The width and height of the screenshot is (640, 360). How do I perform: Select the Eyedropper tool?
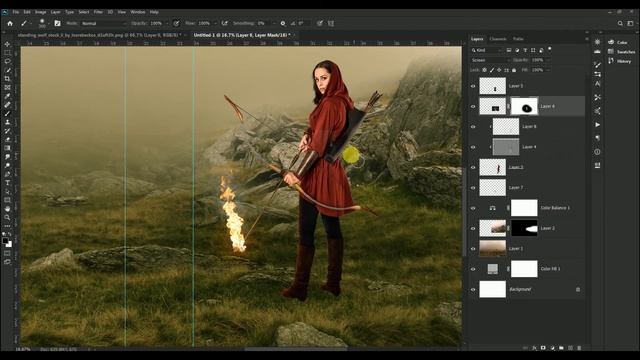pos(7,96)
